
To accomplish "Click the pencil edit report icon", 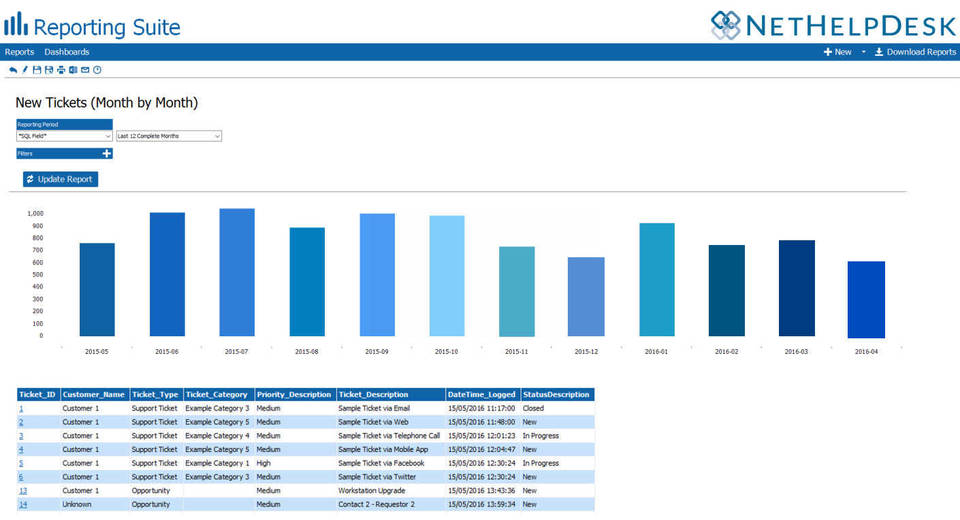I will coord(25,70).
